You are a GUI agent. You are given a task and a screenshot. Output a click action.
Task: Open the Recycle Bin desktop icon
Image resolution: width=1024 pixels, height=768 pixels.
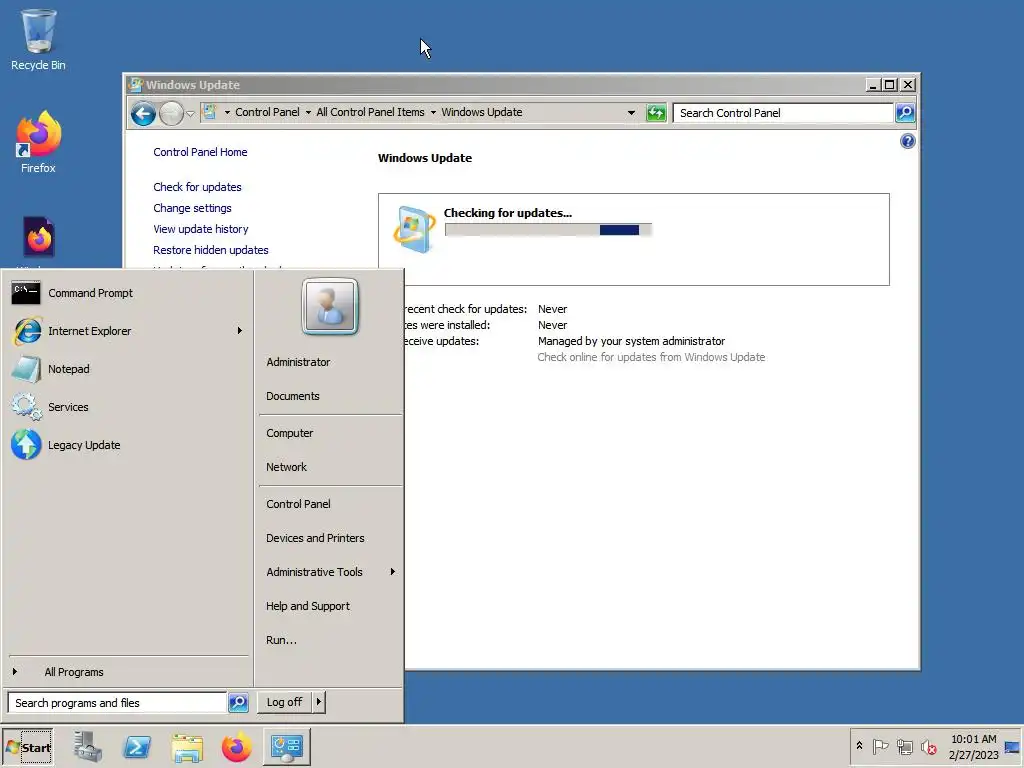point(38,39)
